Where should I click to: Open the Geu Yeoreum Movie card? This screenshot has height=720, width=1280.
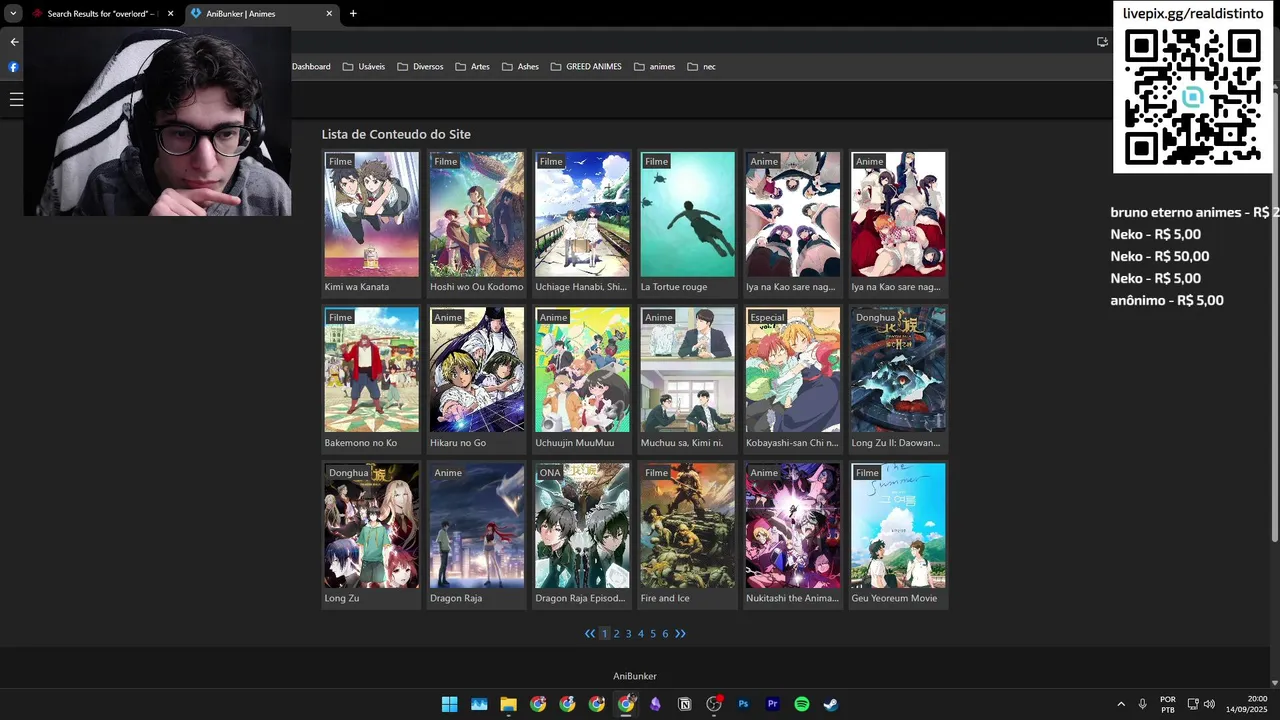coord(898,535)
